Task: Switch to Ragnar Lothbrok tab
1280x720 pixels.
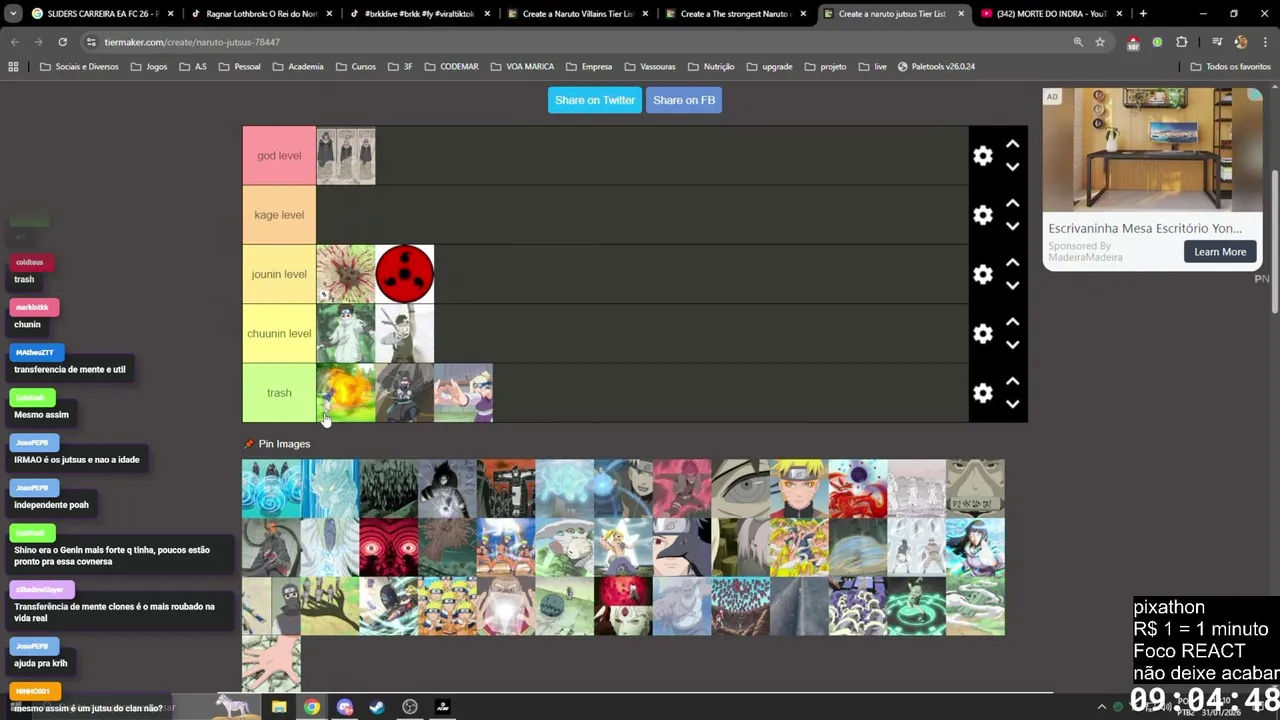Action: pos(260,14)
